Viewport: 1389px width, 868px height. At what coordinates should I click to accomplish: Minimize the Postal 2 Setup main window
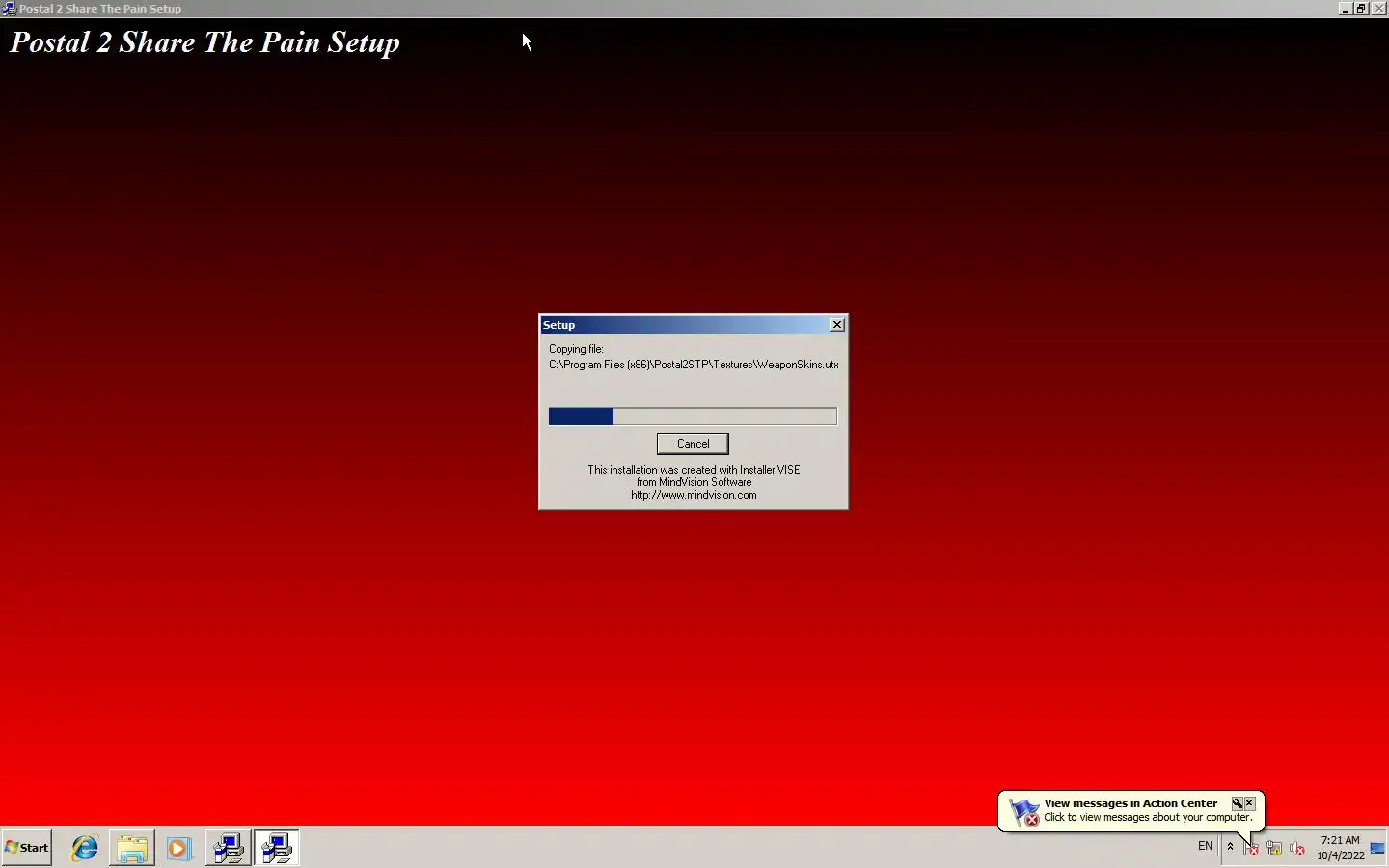(1346, 9)
